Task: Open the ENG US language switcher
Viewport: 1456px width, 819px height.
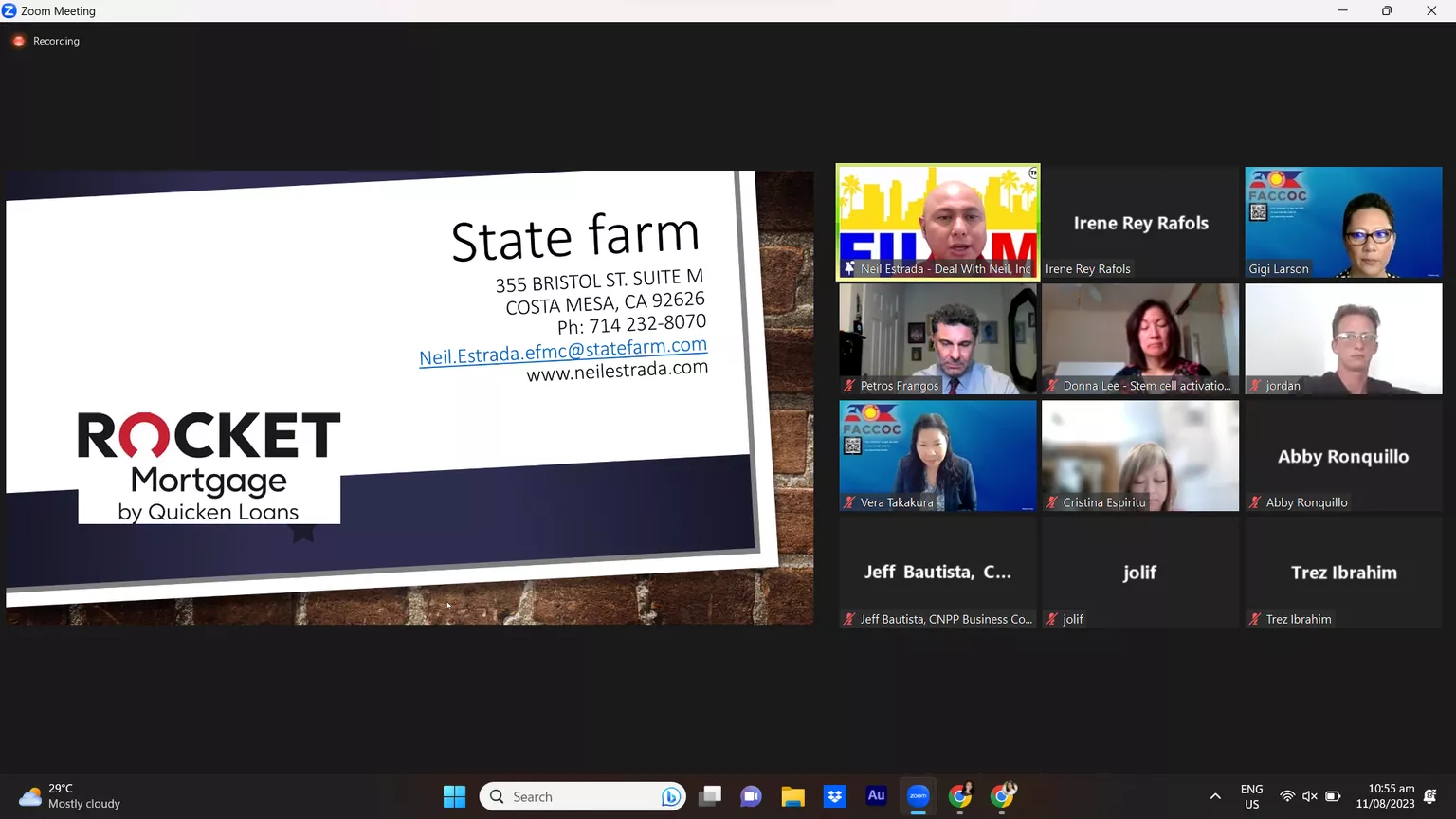Action: 1252,796
